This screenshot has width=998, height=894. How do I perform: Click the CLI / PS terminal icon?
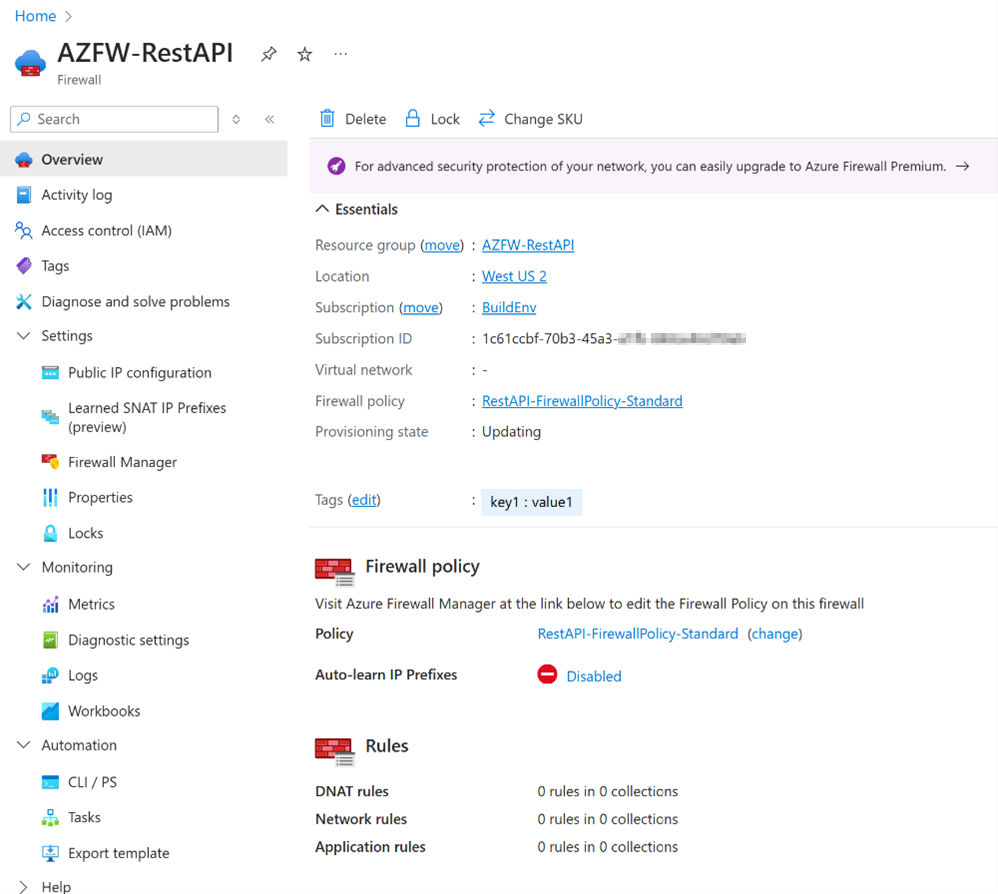coord(50,782)
